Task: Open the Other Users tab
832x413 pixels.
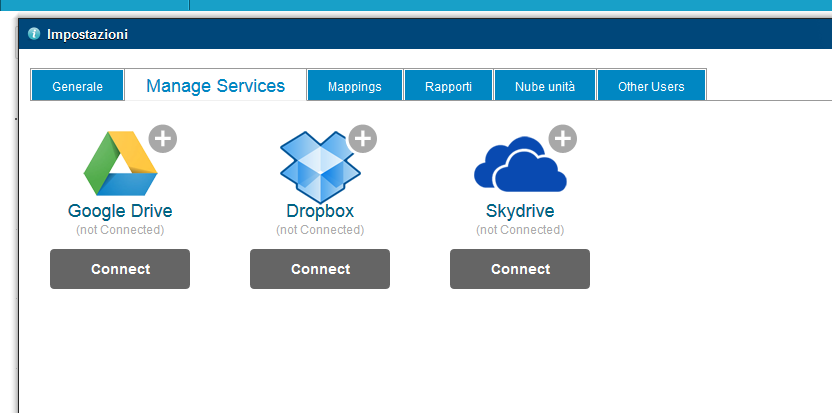Action: click(651, 85)
